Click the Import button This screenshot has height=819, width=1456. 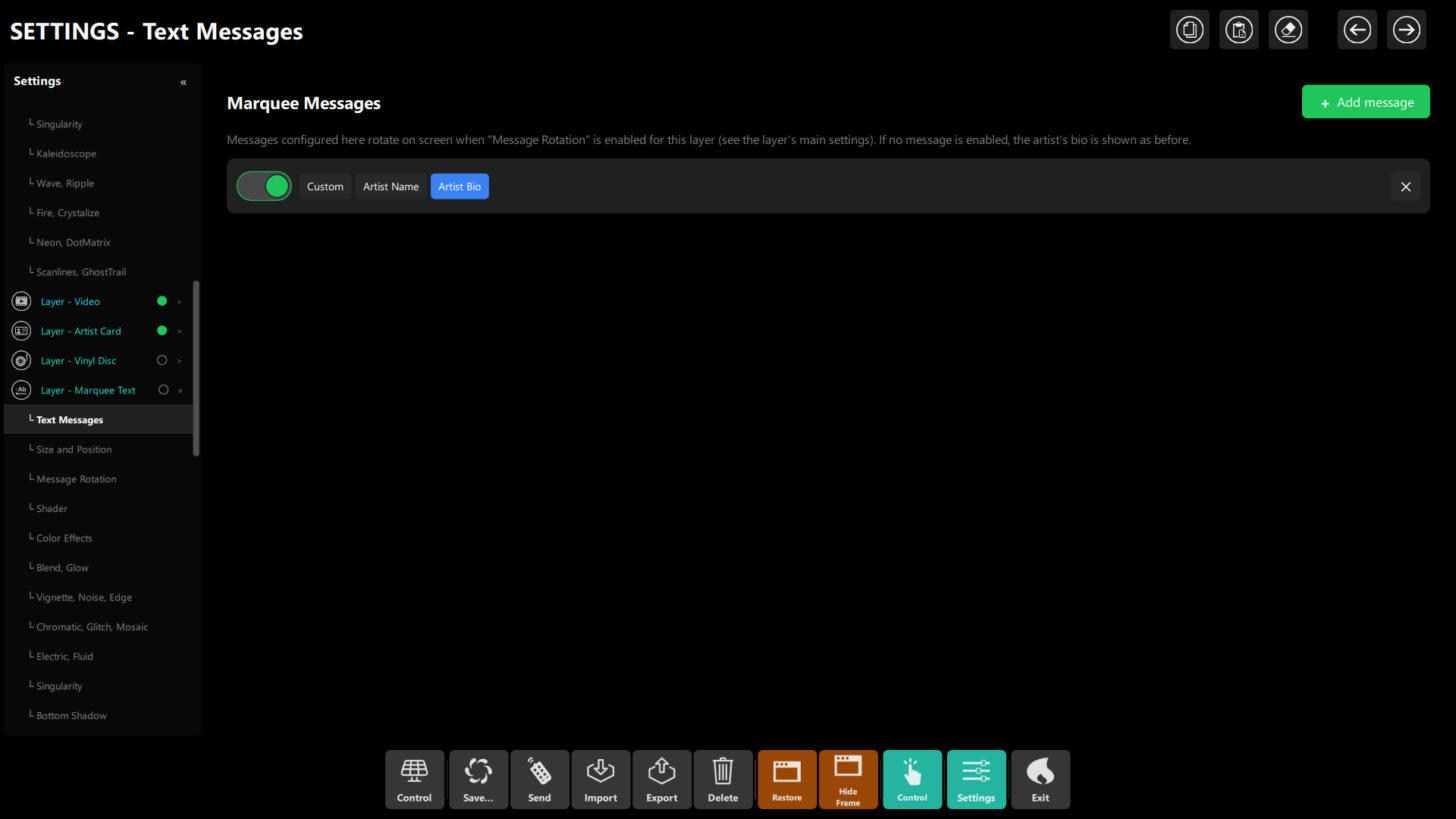[600, 779]
